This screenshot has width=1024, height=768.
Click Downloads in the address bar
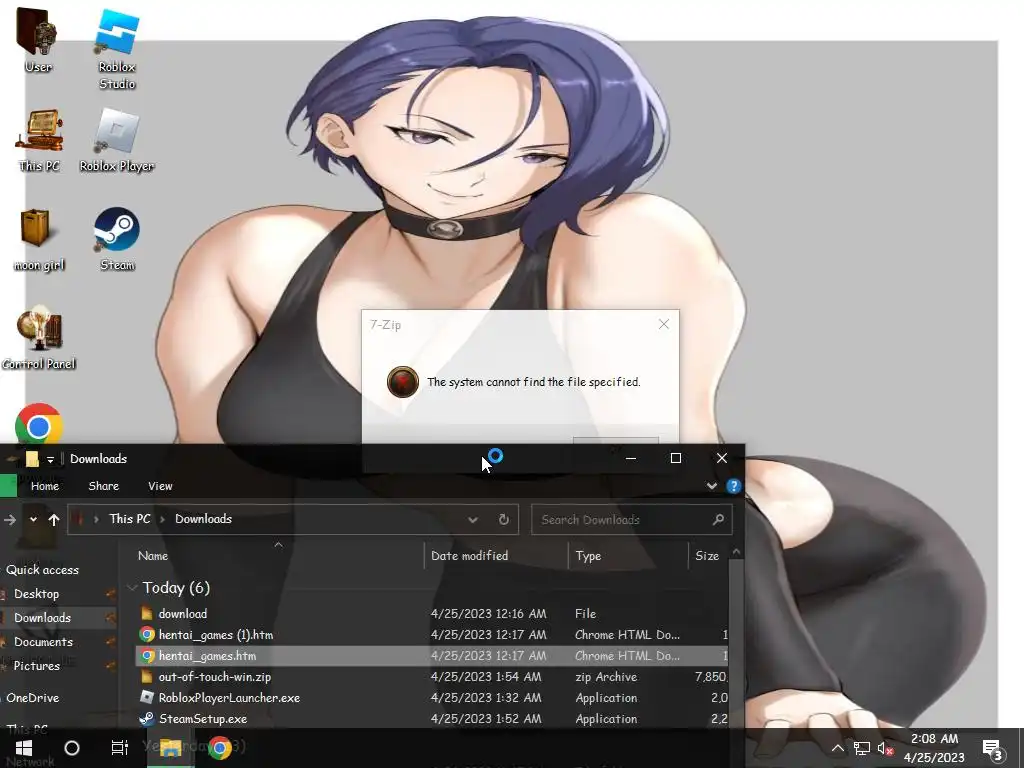203,519
